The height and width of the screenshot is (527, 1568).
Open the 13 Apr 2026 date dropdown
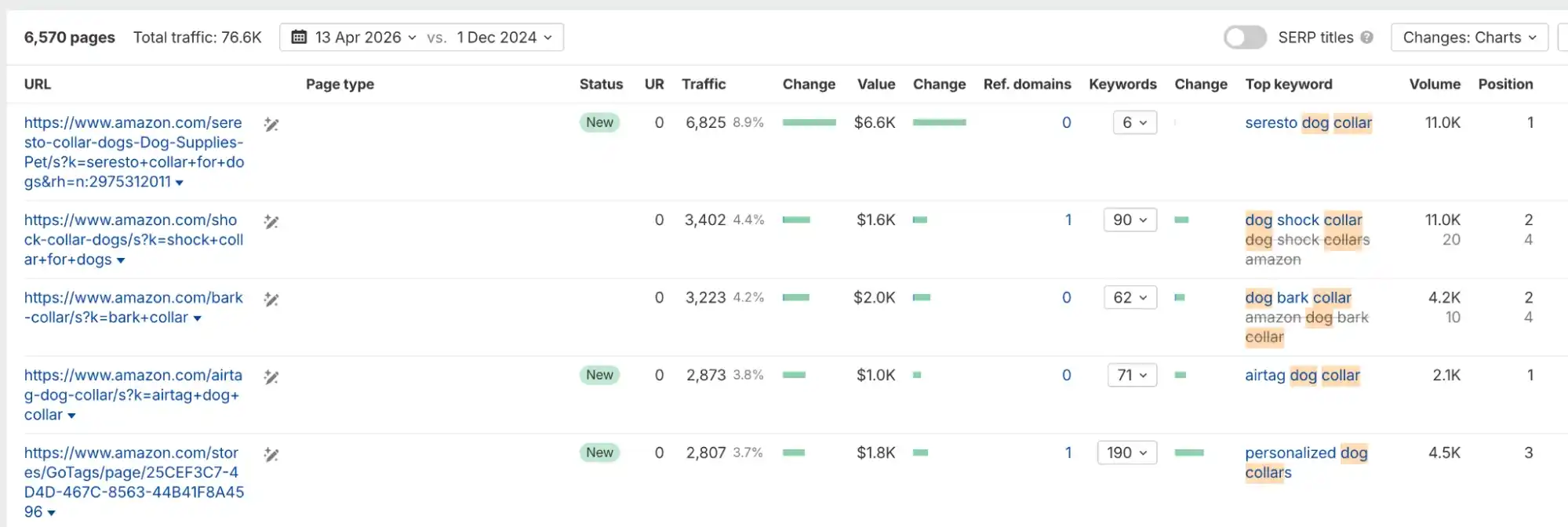(x=366, y=37)
